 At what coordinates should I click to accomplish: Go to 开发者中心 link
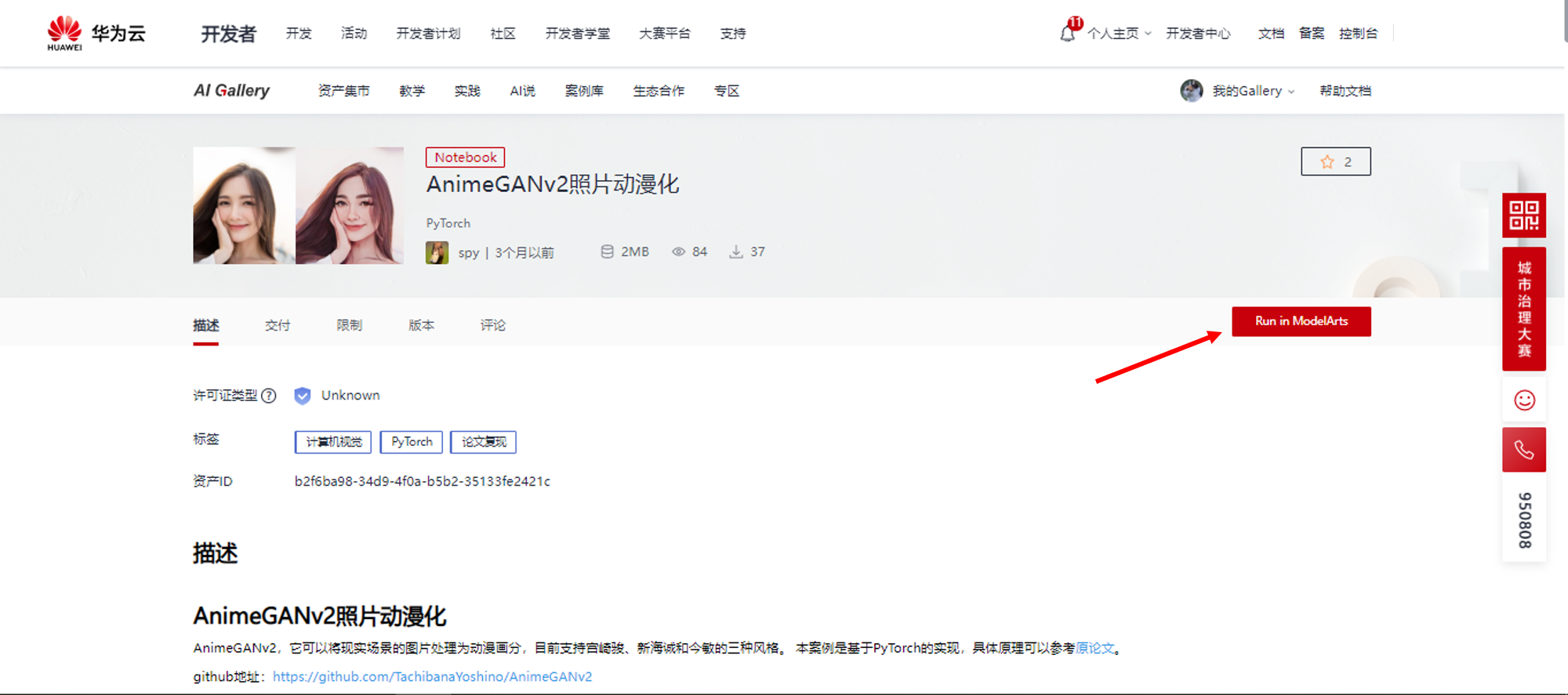click(1198, 34)
